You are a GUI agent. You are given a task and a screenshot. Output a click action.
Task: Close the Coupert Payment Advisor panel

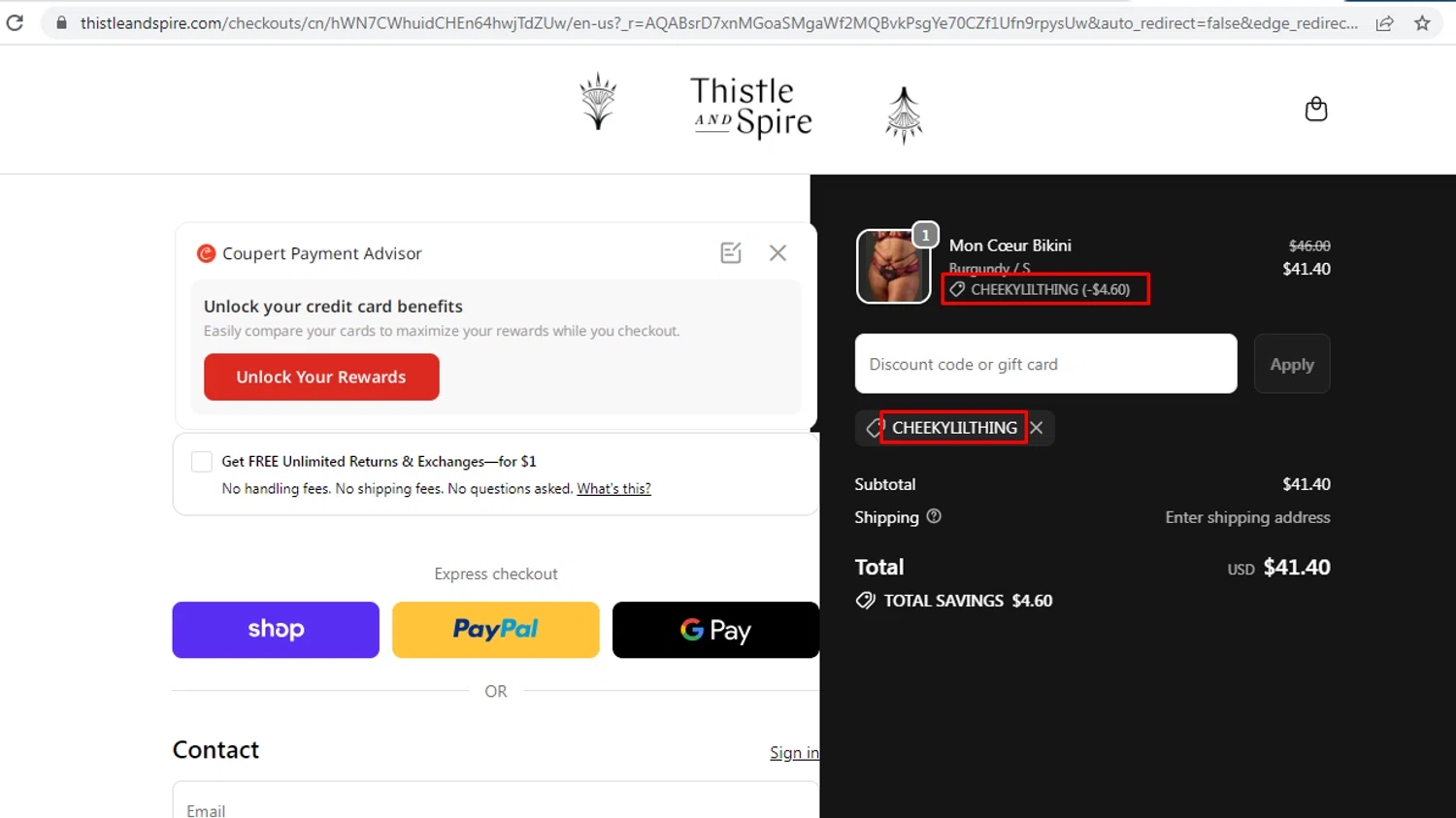coord(778,253)
